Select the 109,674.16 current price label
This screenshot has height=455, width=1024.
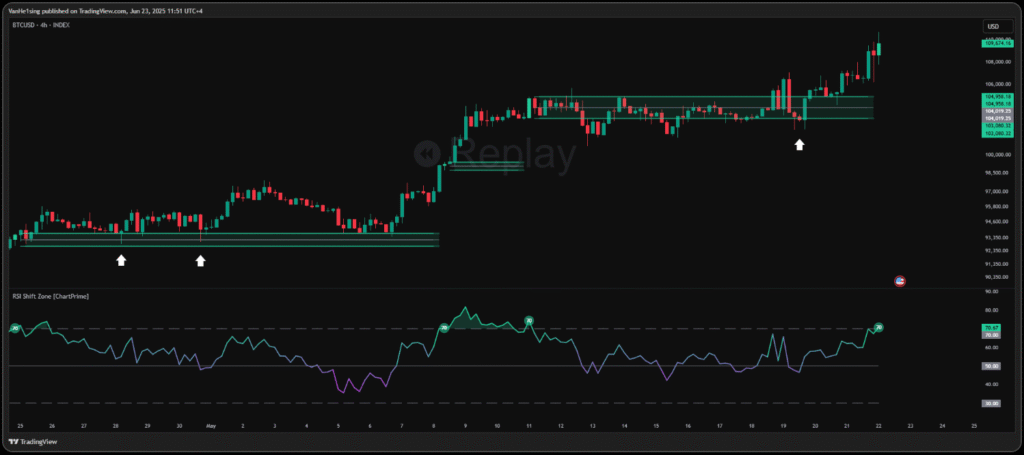(x=998, y=43)
